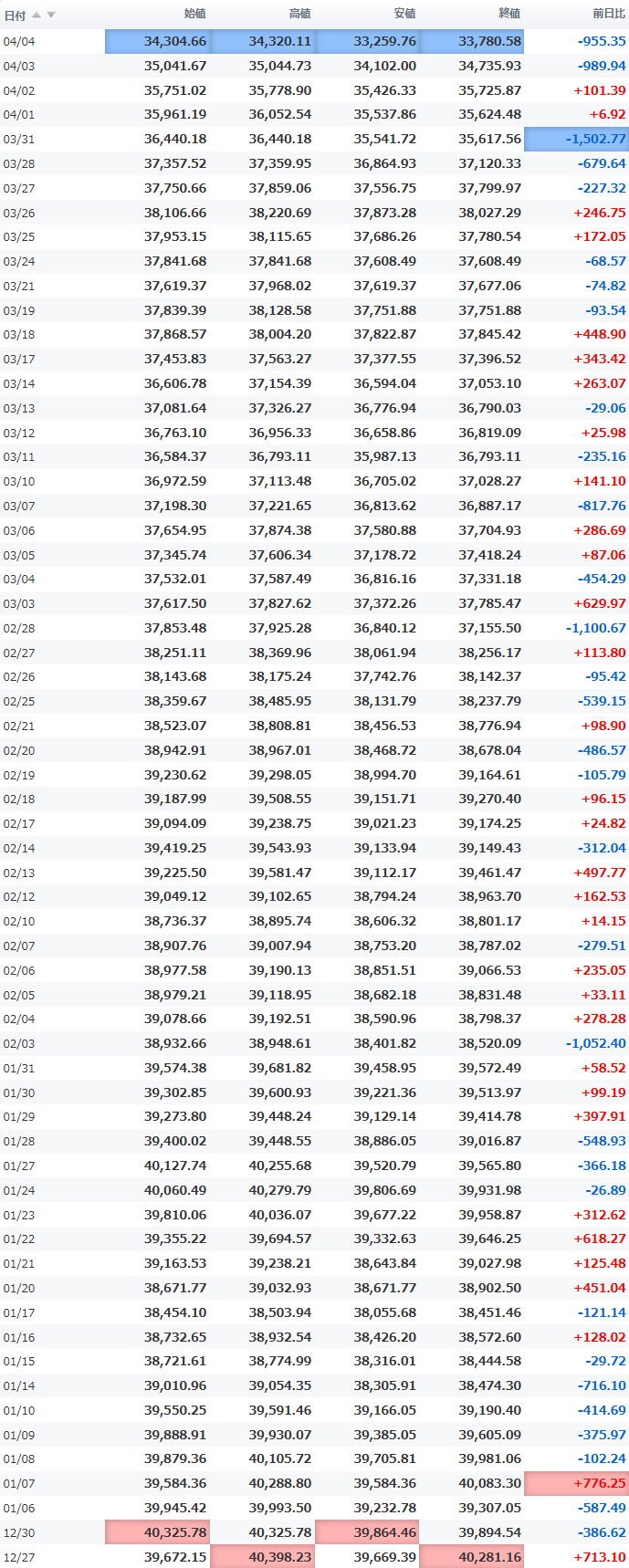Viewport: 629px width, 1568px height.
Task: Select the 02/07 date cell
Action: (19, 946)
